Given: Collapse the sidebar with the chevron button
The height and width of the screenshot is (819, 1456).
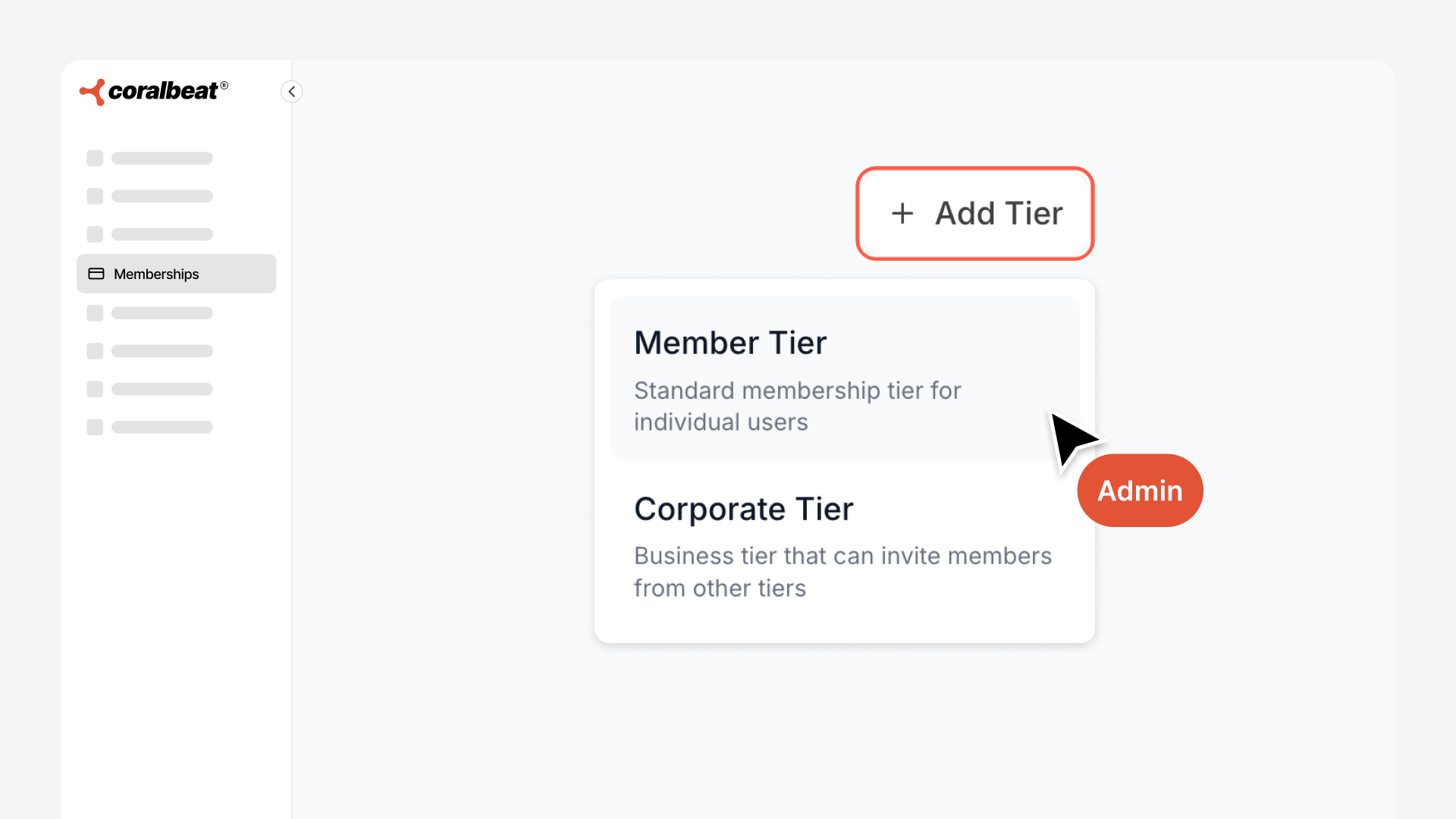Looking at the screenshot, I should 292,92.
